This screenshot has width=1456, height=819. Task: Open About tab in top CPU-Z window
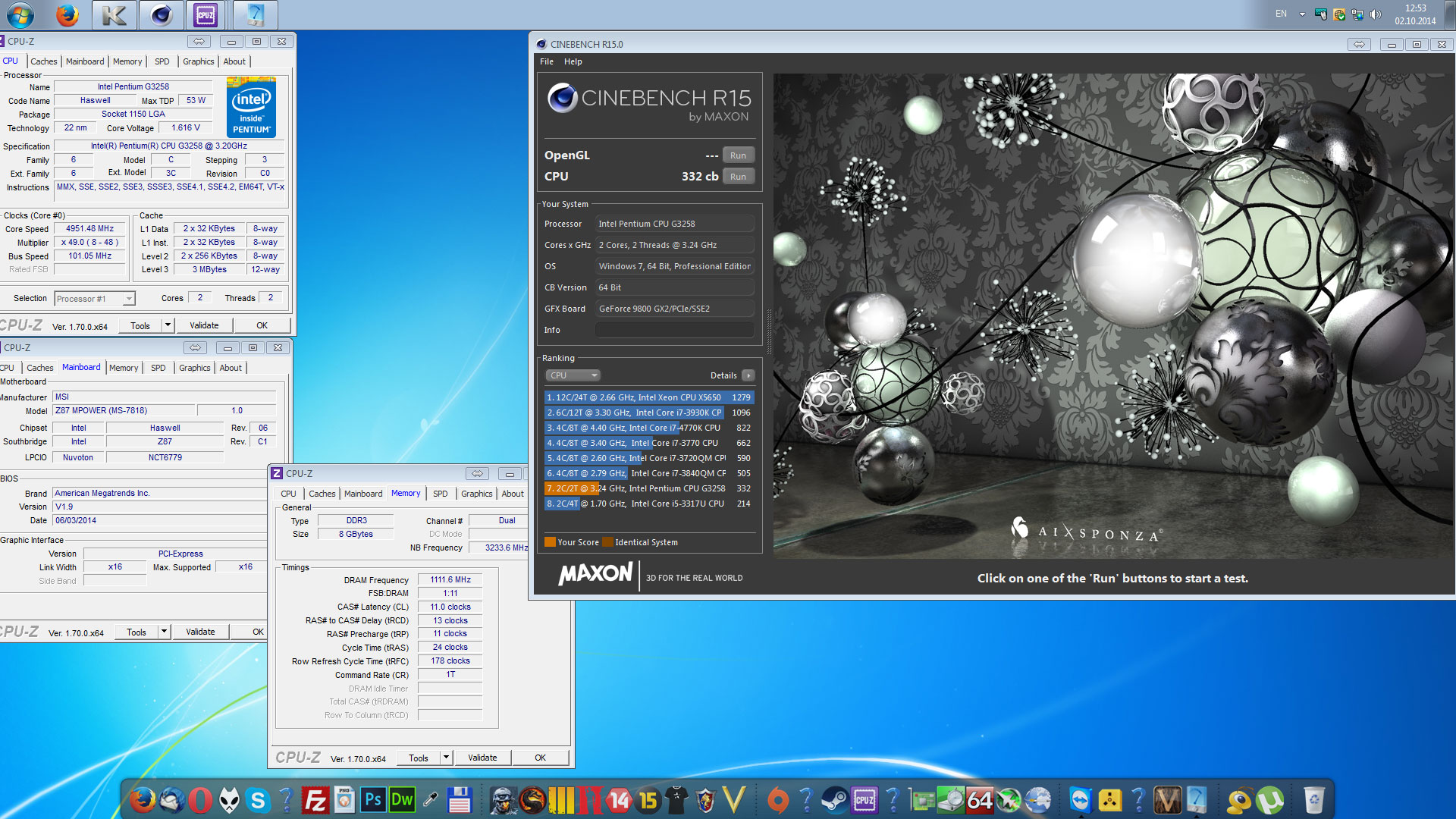234,61
